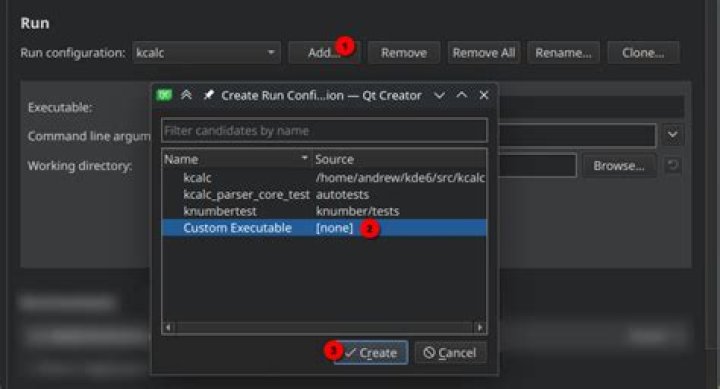Pin the Create Run Configuration dialog
Image resolution: width=720 pixels, height=389 pixels.
click(x=208, y=95)
